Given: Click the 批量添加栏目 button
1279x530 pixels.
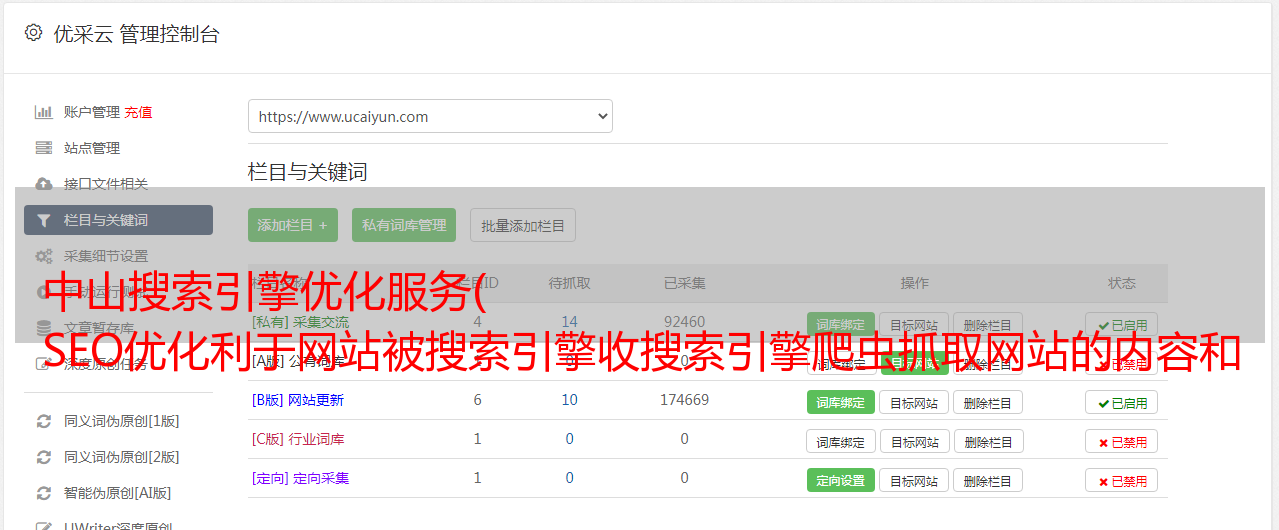Looking at the screenshot, I should click(x=523, y=225).
